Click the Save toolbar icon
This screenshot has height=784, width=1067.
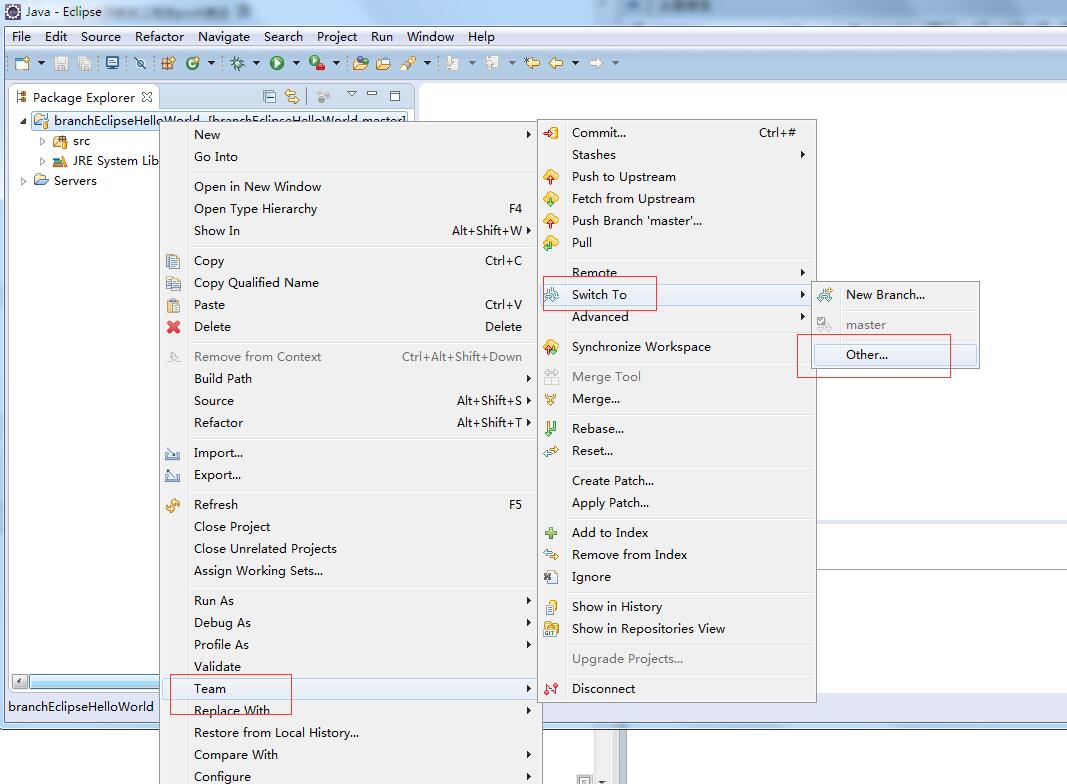(61, 63)
